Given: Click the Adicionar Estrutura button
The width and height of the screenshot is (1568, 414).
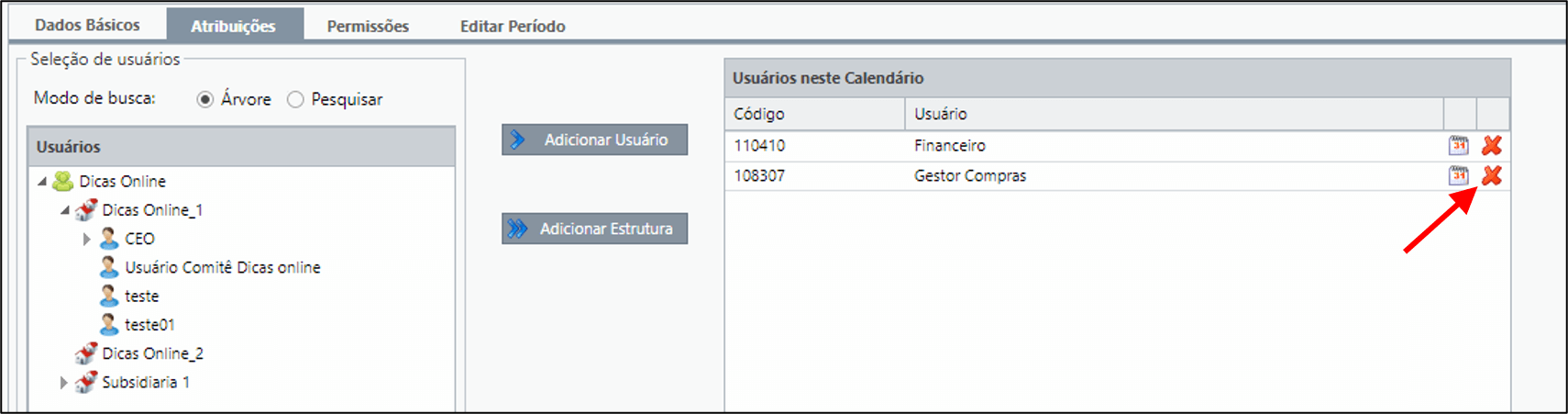Looking at the screenshot, I should click(594, 229).
